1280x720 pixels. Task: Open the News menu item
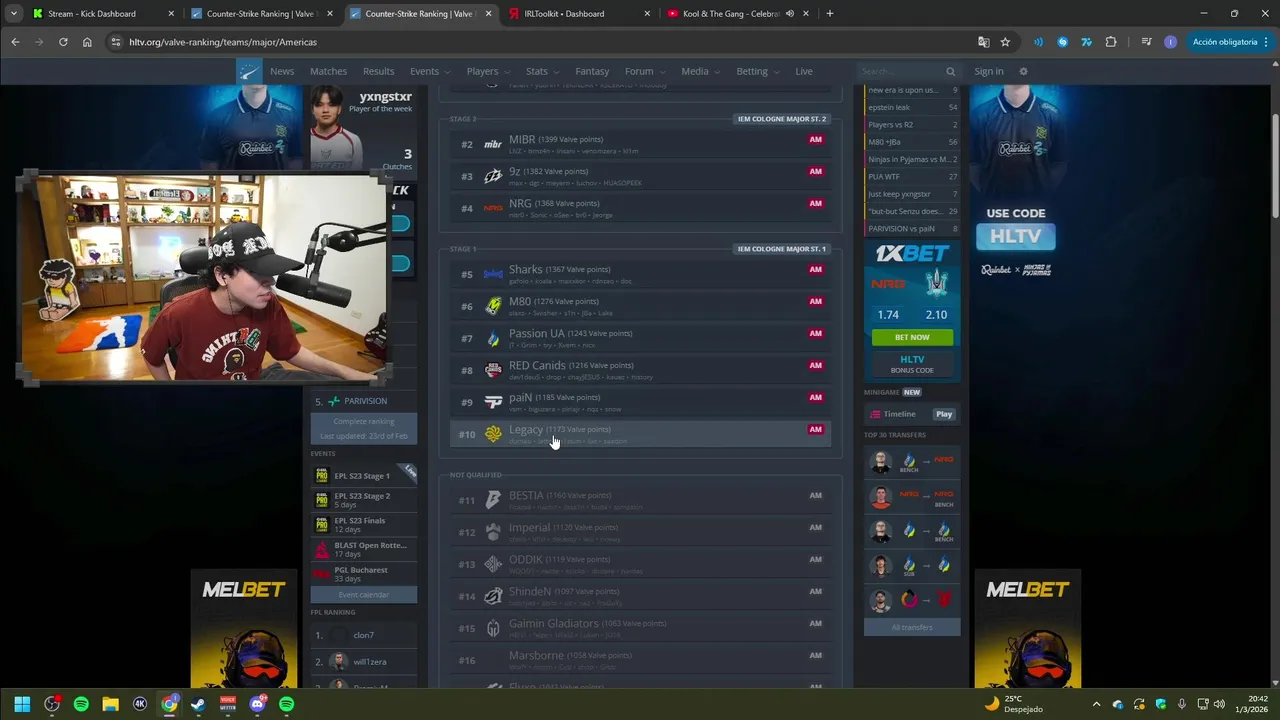click(282, 71)
